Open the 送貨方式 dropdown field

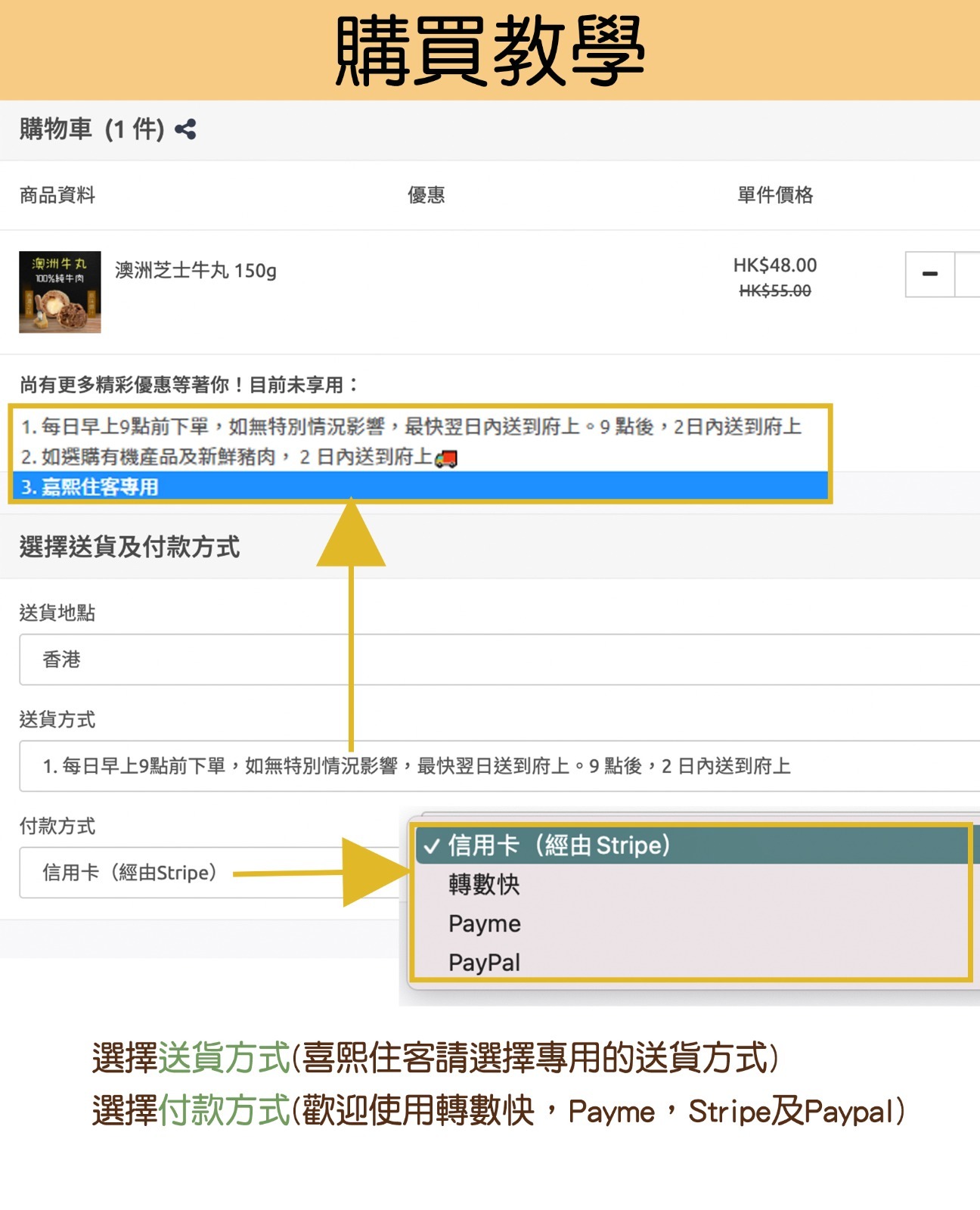[499, 766]
